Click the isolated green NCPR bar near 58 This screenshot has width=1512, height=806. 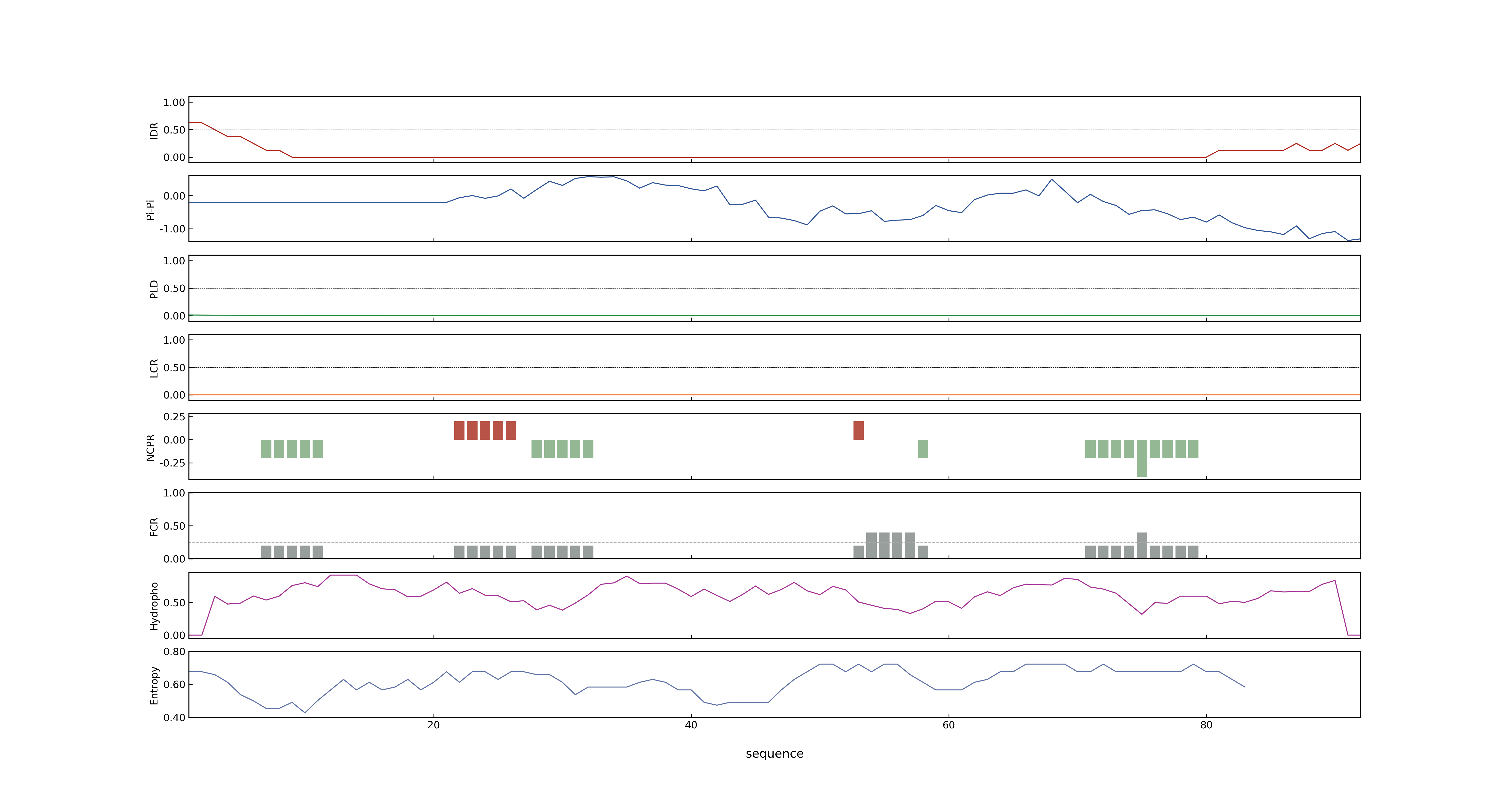coord(923,449)
